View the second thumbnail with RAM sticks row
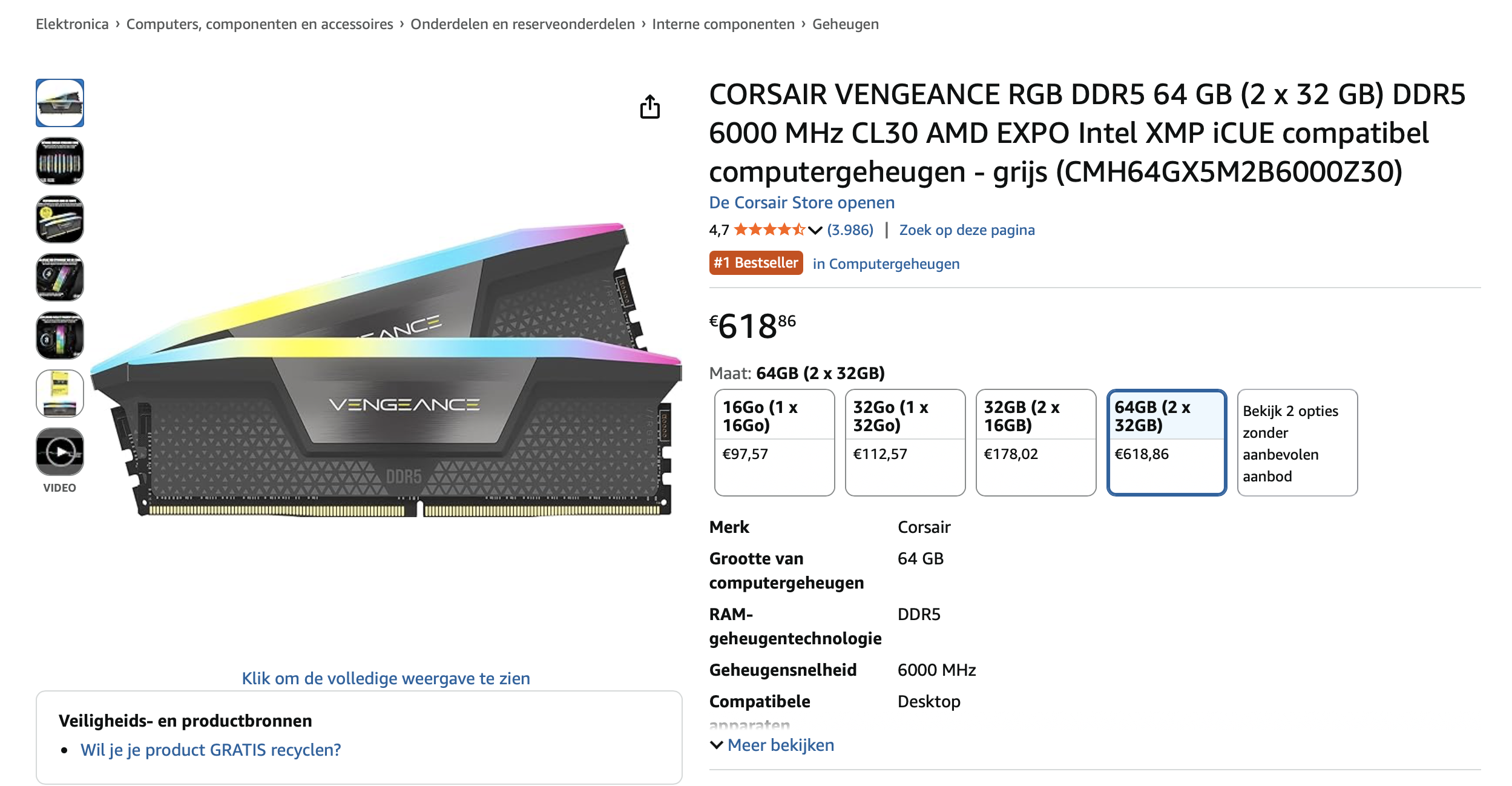This screenshot has width=1512, height=786. pos(60,161)
